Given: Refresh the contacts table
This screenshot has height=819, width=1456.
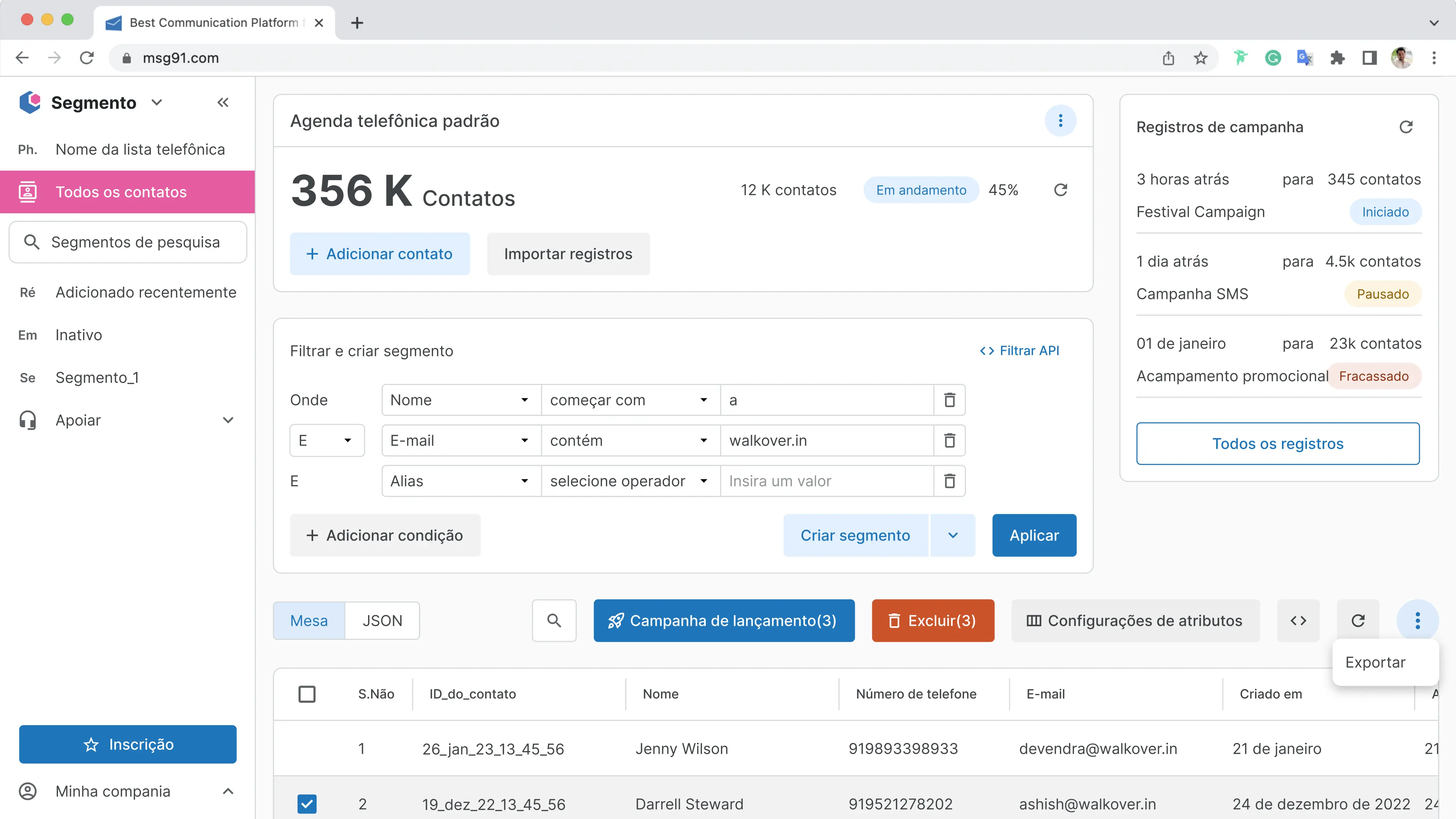Looking at the screenshot, I should tap(1358, 620).
